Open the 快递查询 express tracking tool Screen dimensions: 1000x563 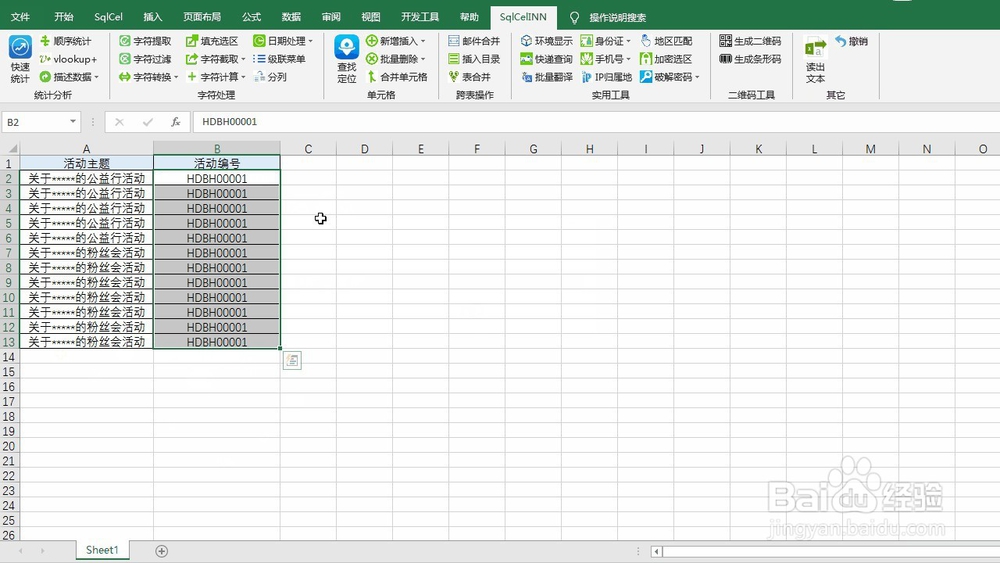[x=547, y=59]
